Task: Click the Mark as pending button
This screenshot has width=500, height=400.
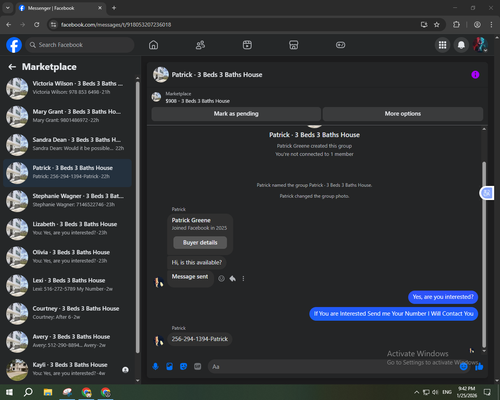Action: 236,114
